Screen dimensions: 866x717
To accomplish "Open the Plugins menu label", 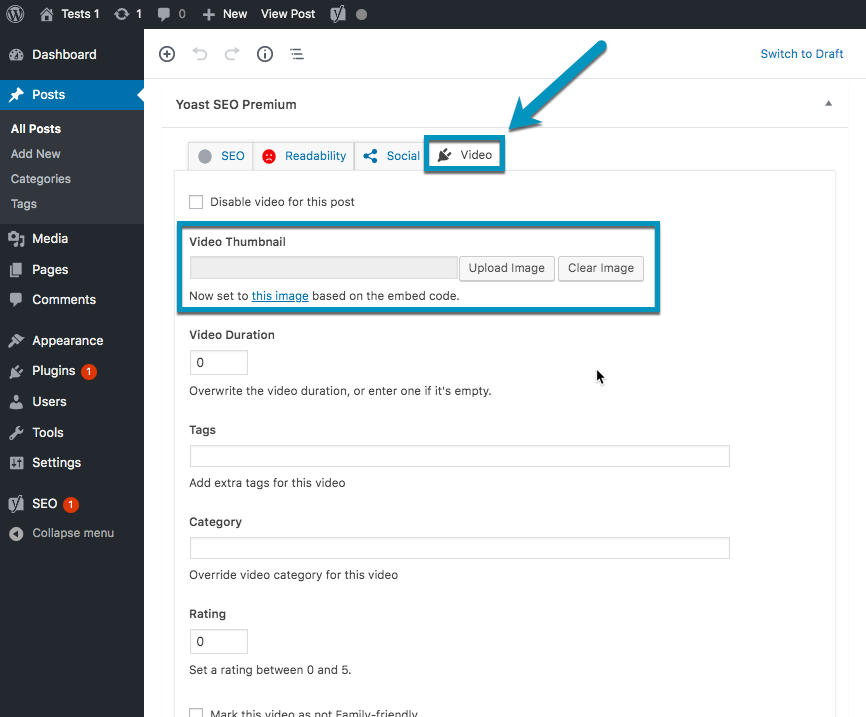I will coord(54,371).
